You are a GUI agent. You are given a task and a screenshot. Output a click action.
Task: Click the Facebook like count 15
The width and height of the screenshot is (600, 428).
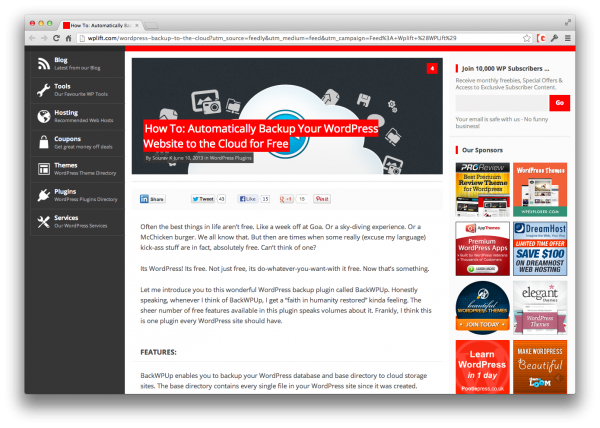[265, 199]
